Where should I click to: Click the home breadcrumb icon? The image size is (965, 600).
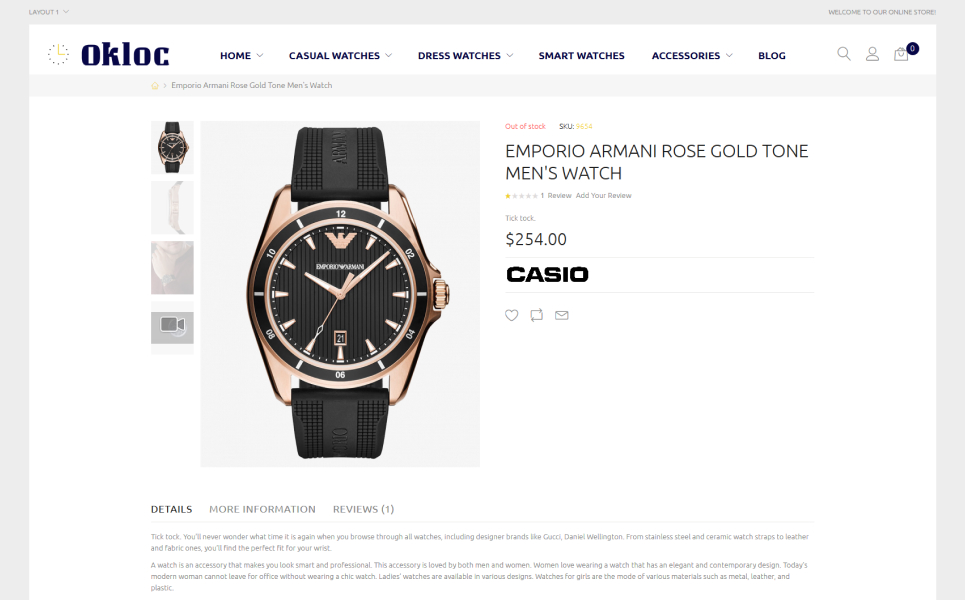pos(155,86)
